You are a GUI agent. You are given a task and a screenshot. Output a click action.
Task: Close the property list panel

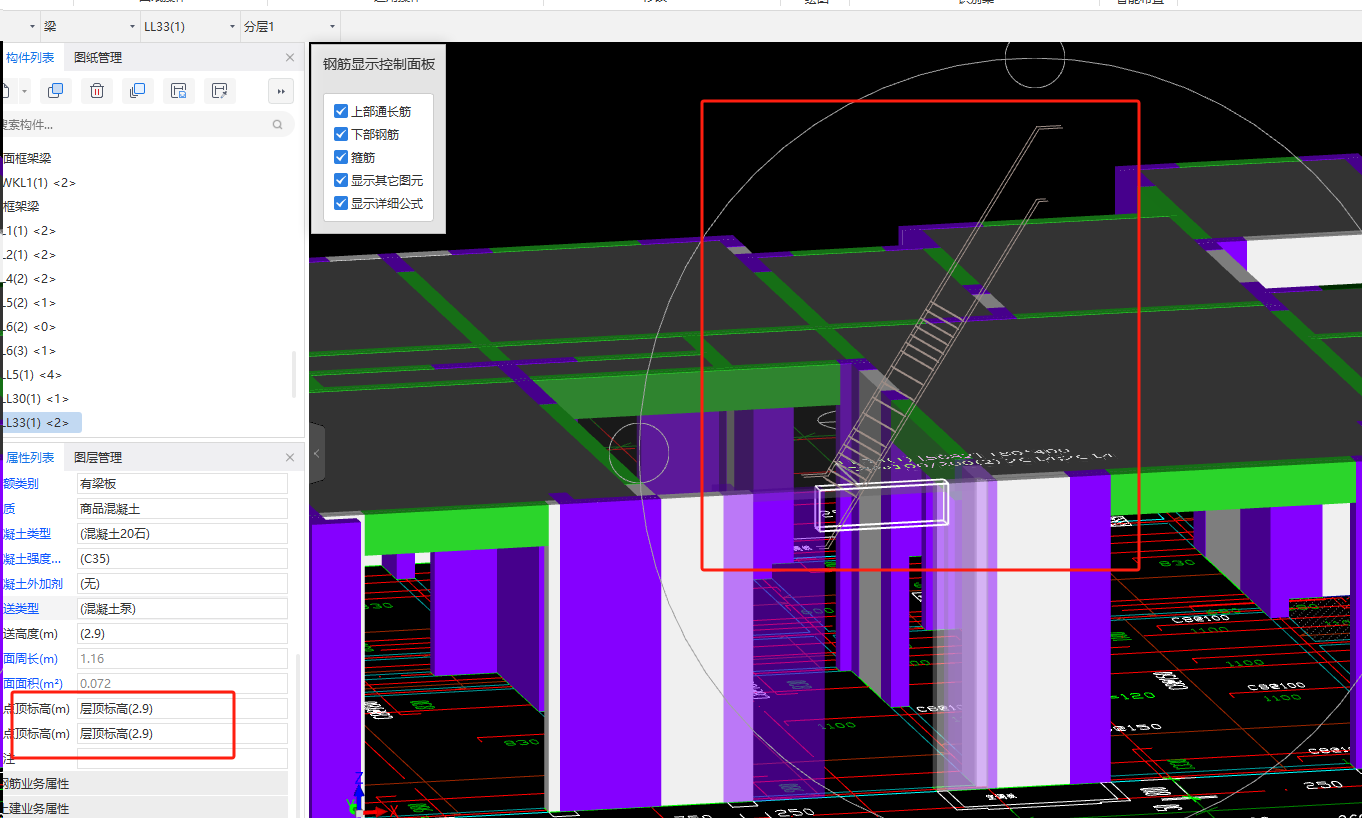(x=290, y=457)
